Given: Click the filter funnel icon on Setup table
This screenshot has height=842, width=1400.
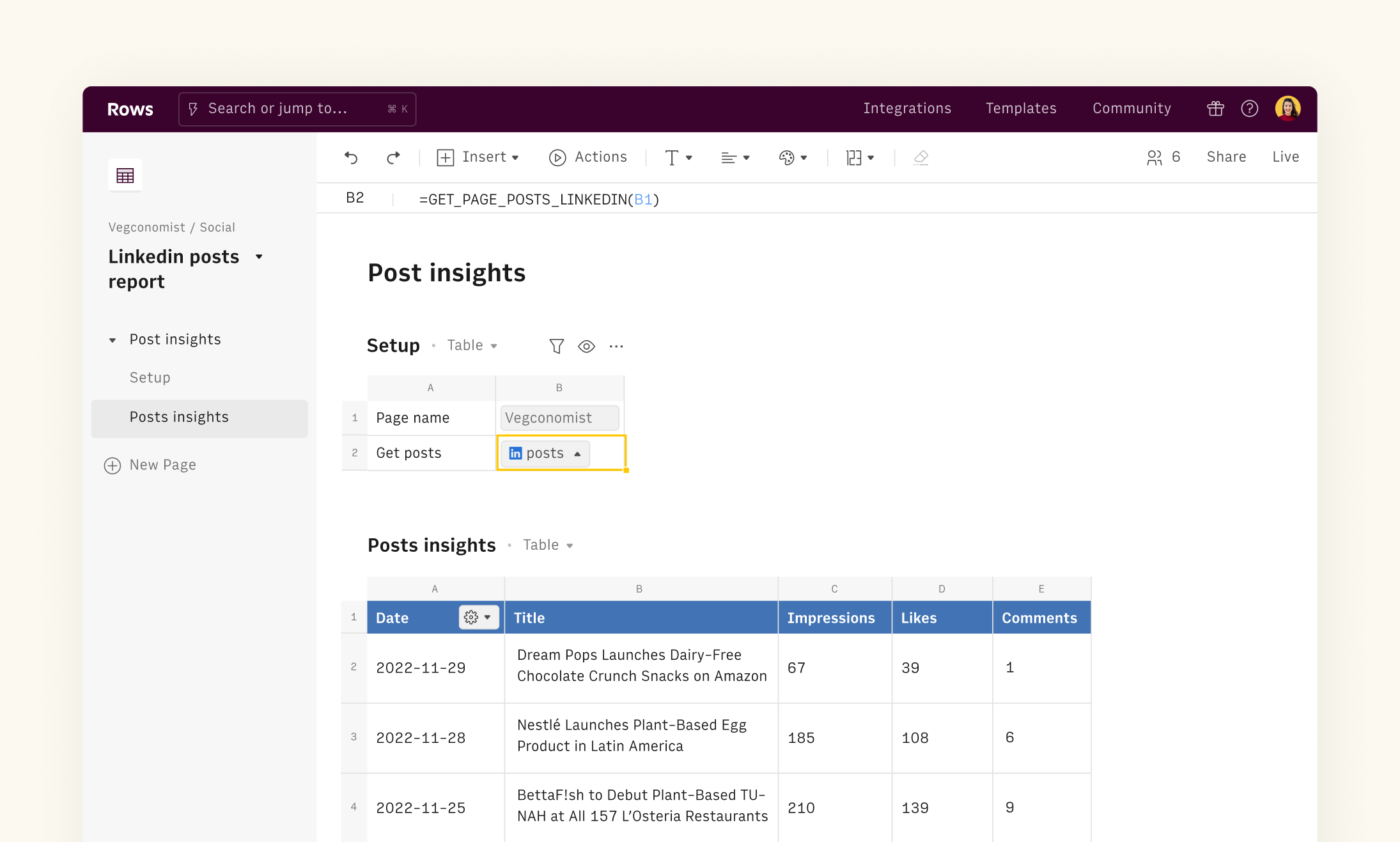Looking at the screenshot, I should tap(556, 346).
